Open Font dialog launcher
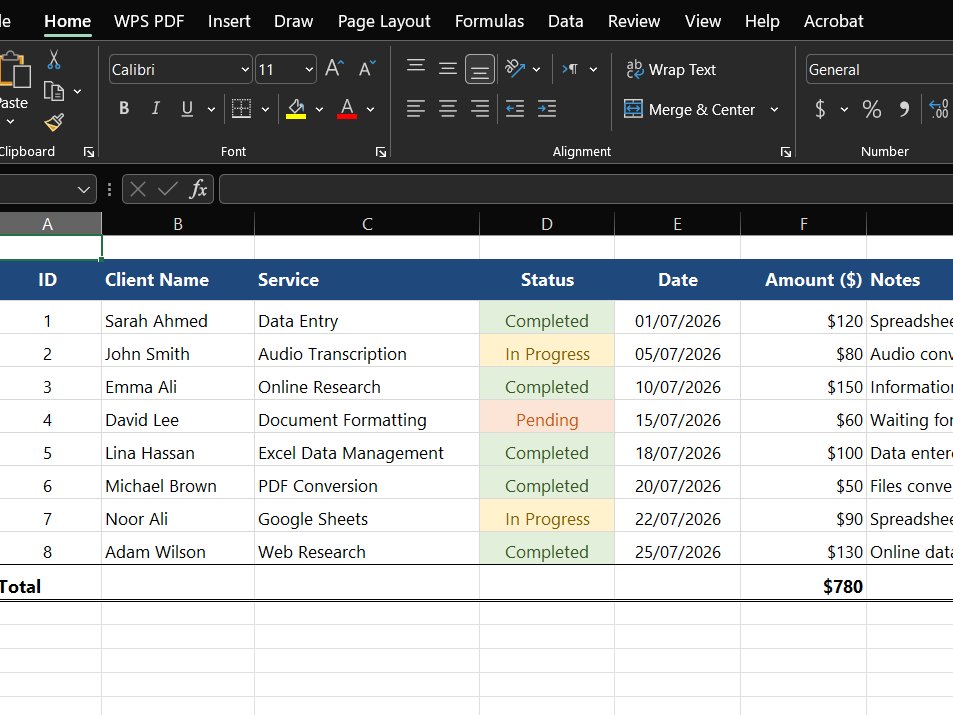 381,152
